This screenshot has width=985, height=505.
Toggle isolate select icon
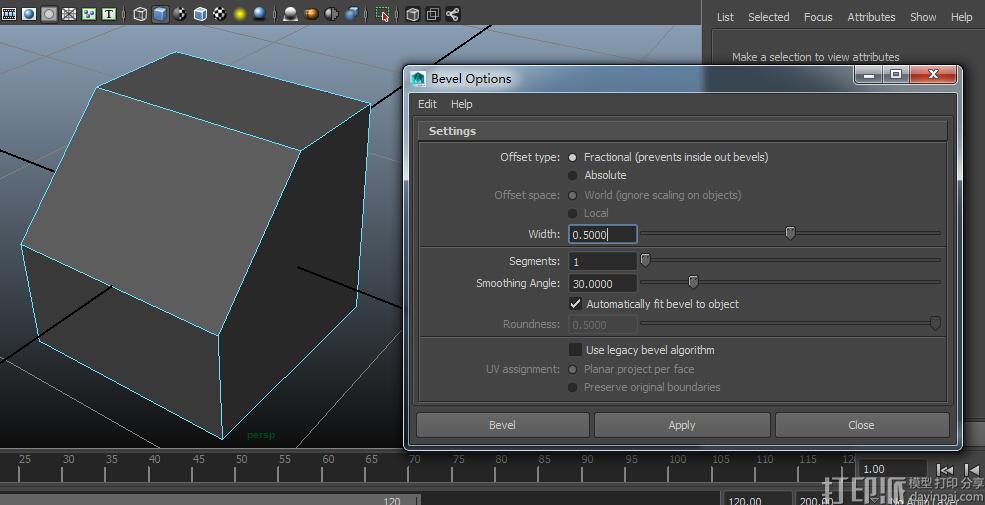pos(383,14)
